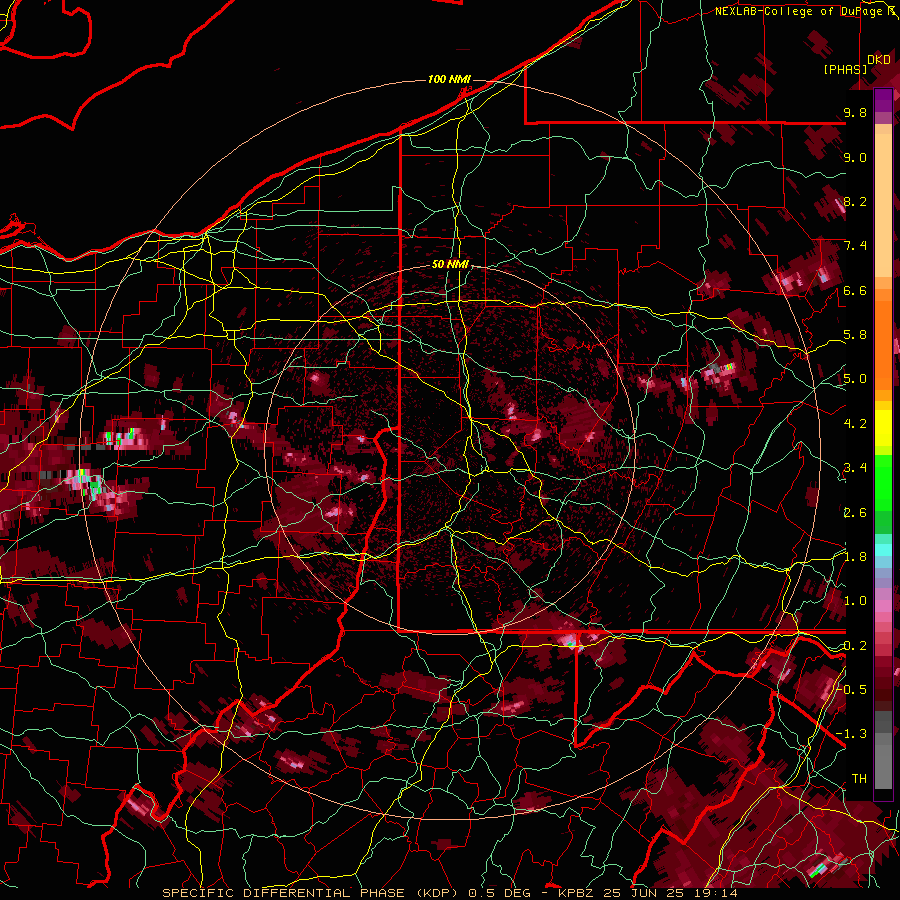900x900 pixels.
Task: Click the DKD product label
Action: pos(879,60)
